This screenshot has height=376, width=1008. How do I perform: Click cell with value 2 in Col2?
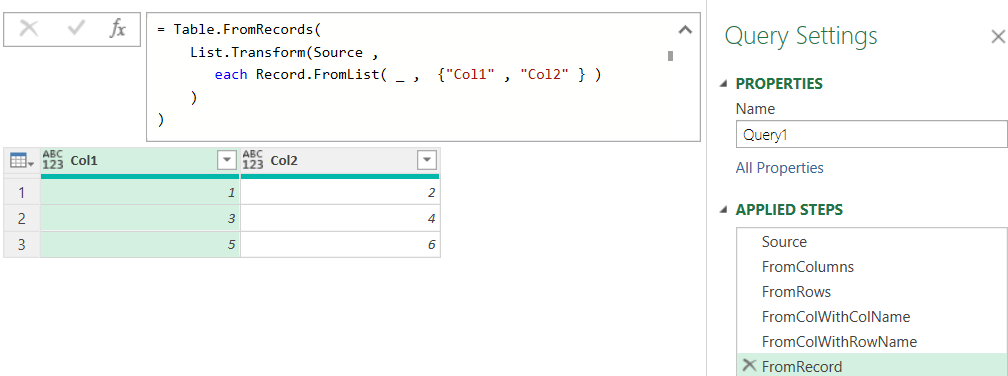(x=340, y=192)
